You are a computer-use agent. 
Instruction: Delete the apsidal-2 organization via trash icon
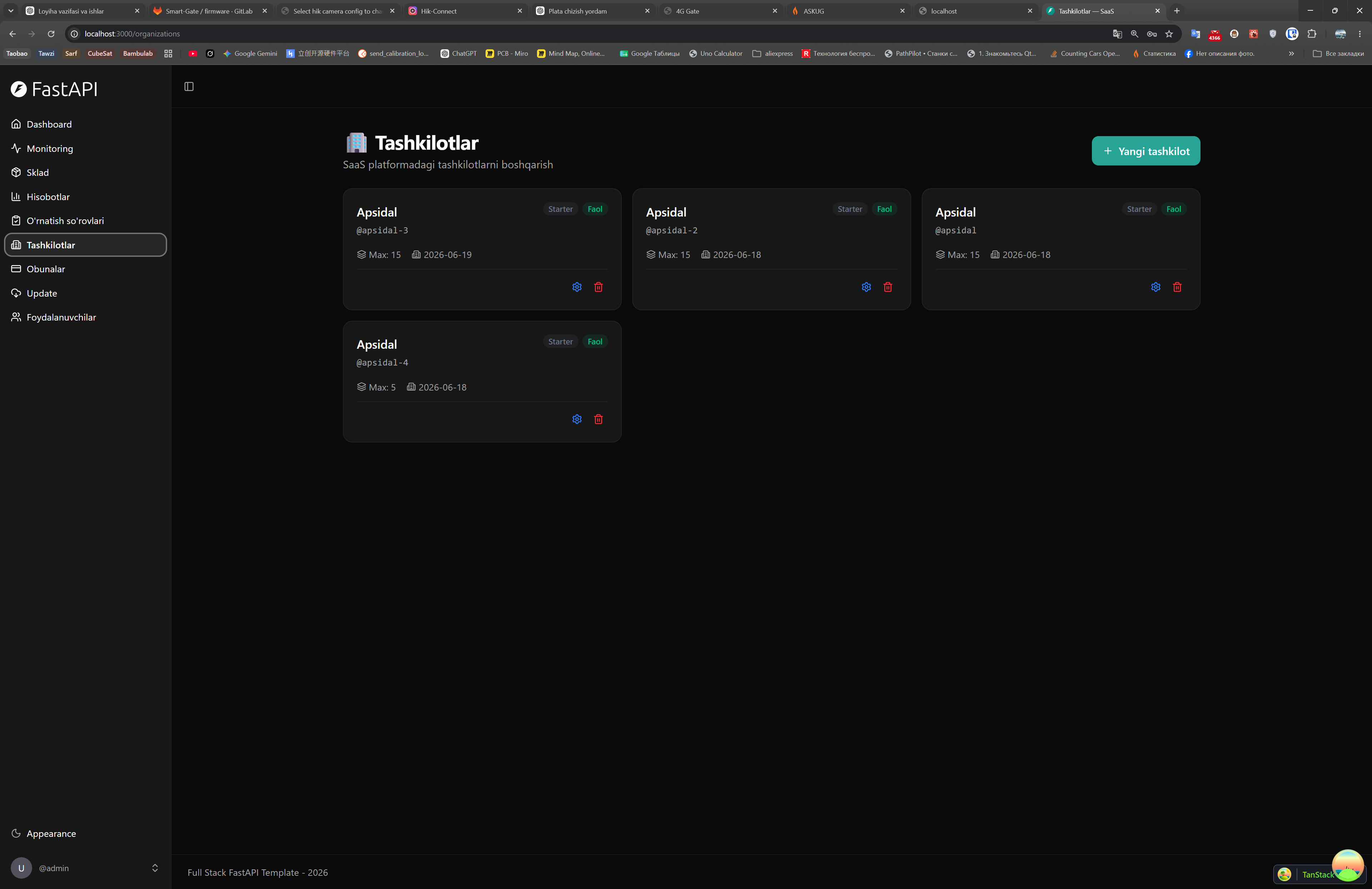pos(888,287)
